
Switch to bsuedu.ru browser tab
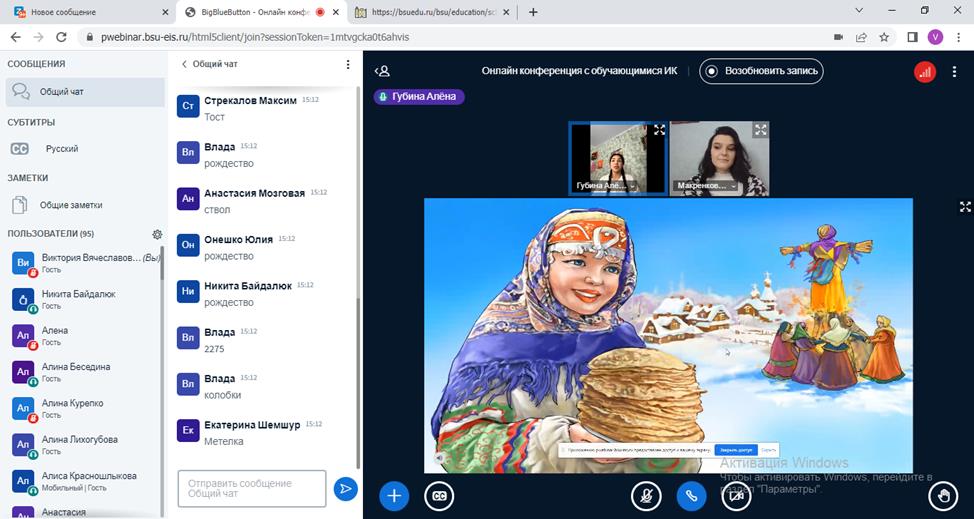[433, 12]
